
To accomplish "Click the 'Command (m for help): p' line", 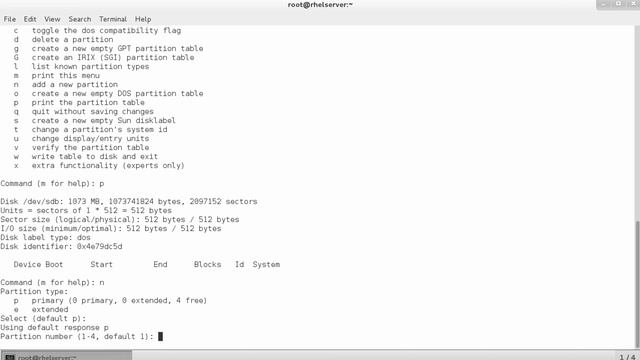I will pos(52,183).
